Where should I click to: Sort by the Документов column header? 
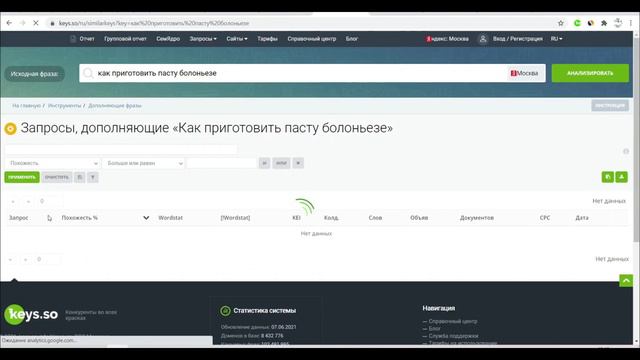477,218
